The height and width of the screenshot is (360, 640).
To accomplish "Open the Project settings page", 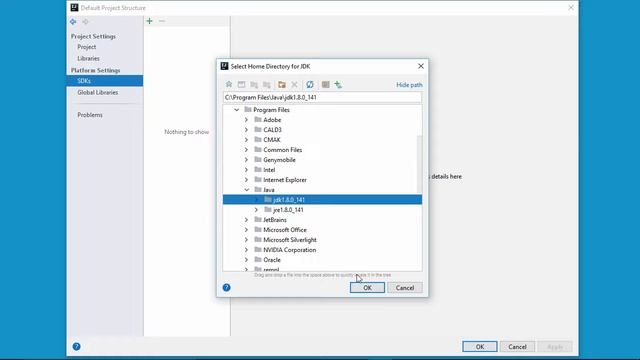I will pyautogui.click(x=87, y=47).
